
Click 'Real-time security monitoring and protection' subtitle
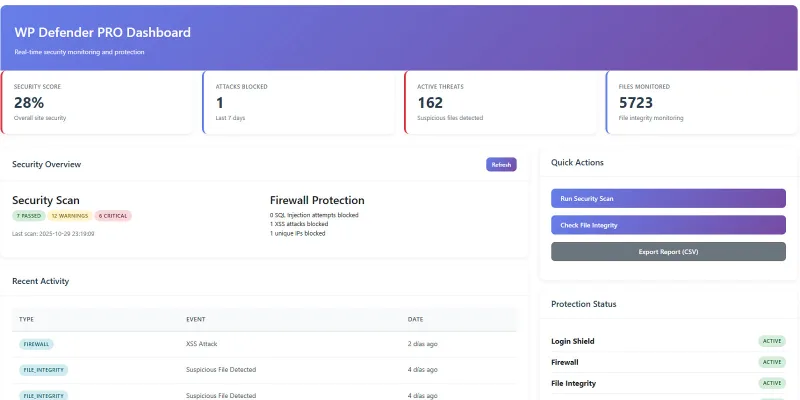pos(79,52)
